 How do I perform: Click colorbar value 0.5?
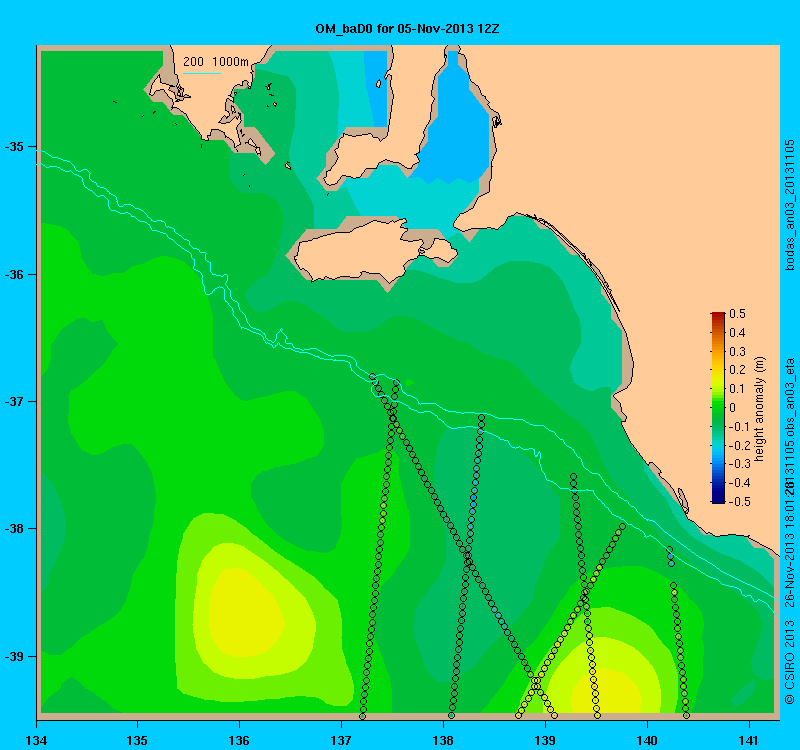coord(737,314)
